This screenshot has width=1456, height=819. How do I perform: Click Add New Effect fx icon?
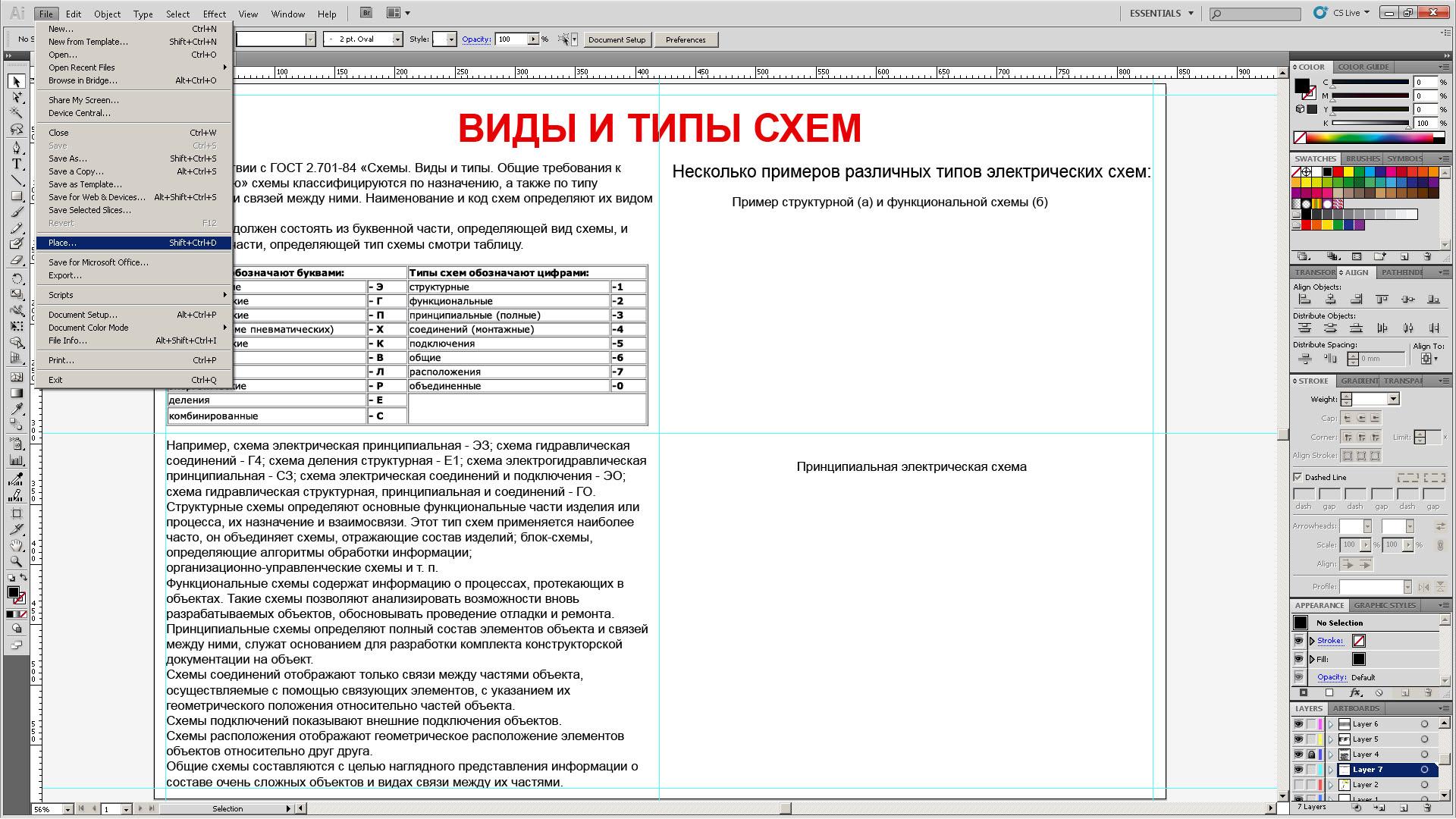point(1356,693)
